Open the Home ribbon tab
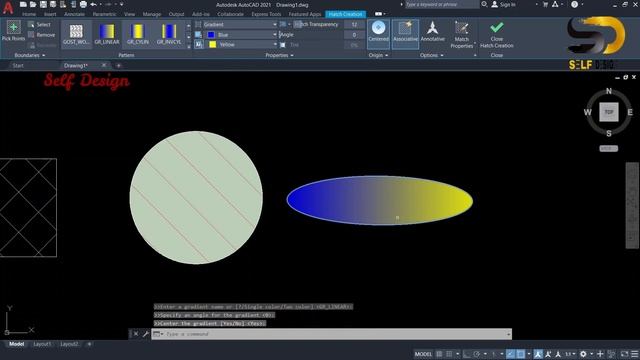Screen dimensions: 640x360 [29, 14]
